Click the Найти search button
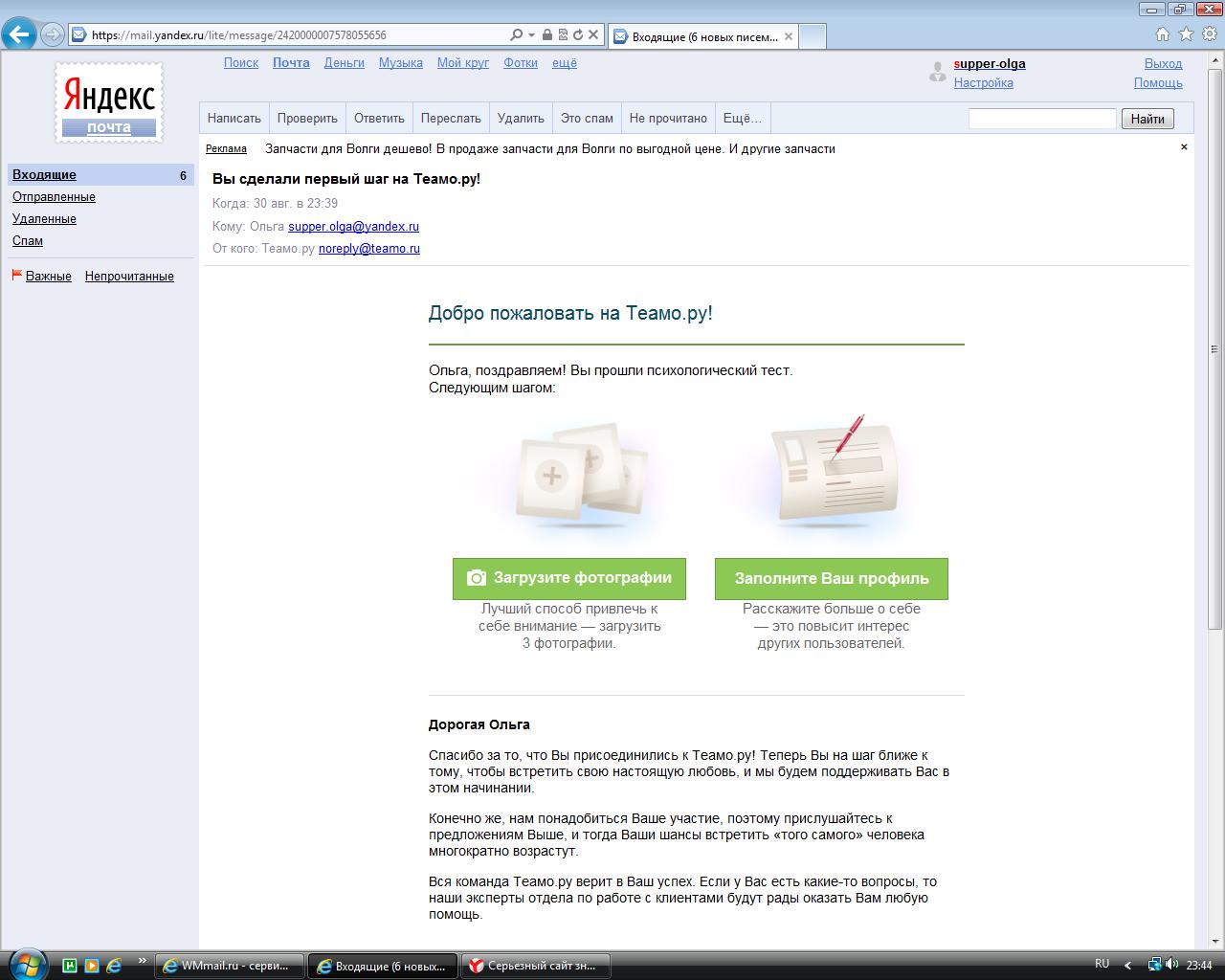This screenshot has width=1225, height=980. point(1147,119)
